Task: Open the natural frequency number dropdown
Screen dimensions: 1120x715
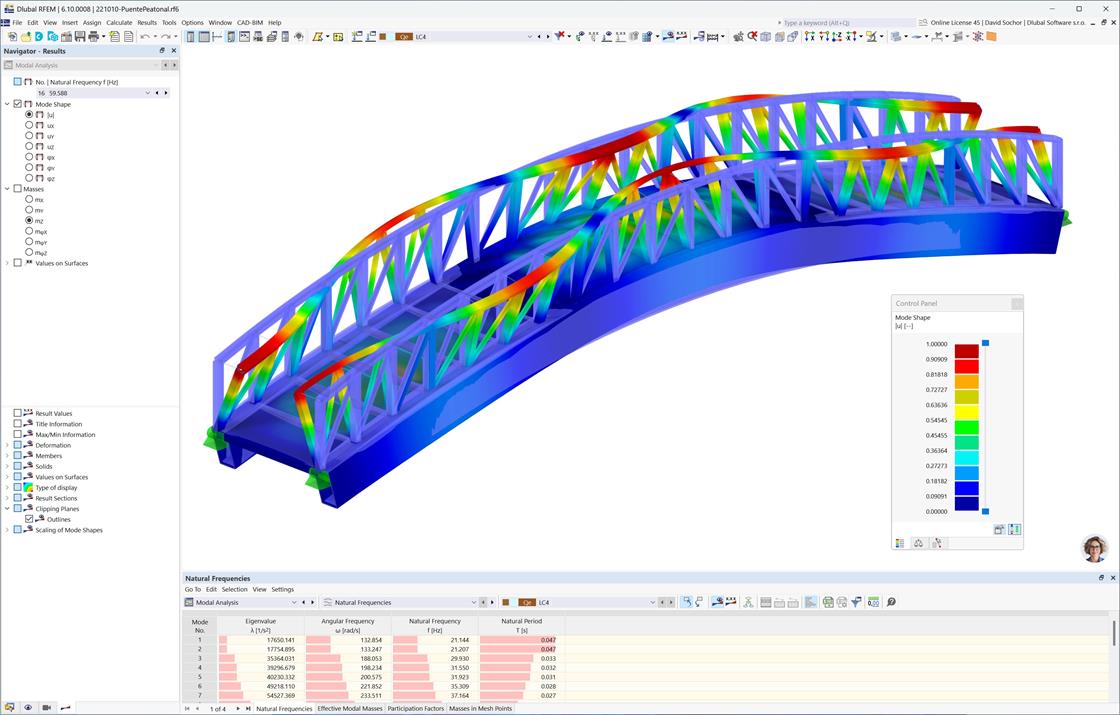Action: coord(148,92)
